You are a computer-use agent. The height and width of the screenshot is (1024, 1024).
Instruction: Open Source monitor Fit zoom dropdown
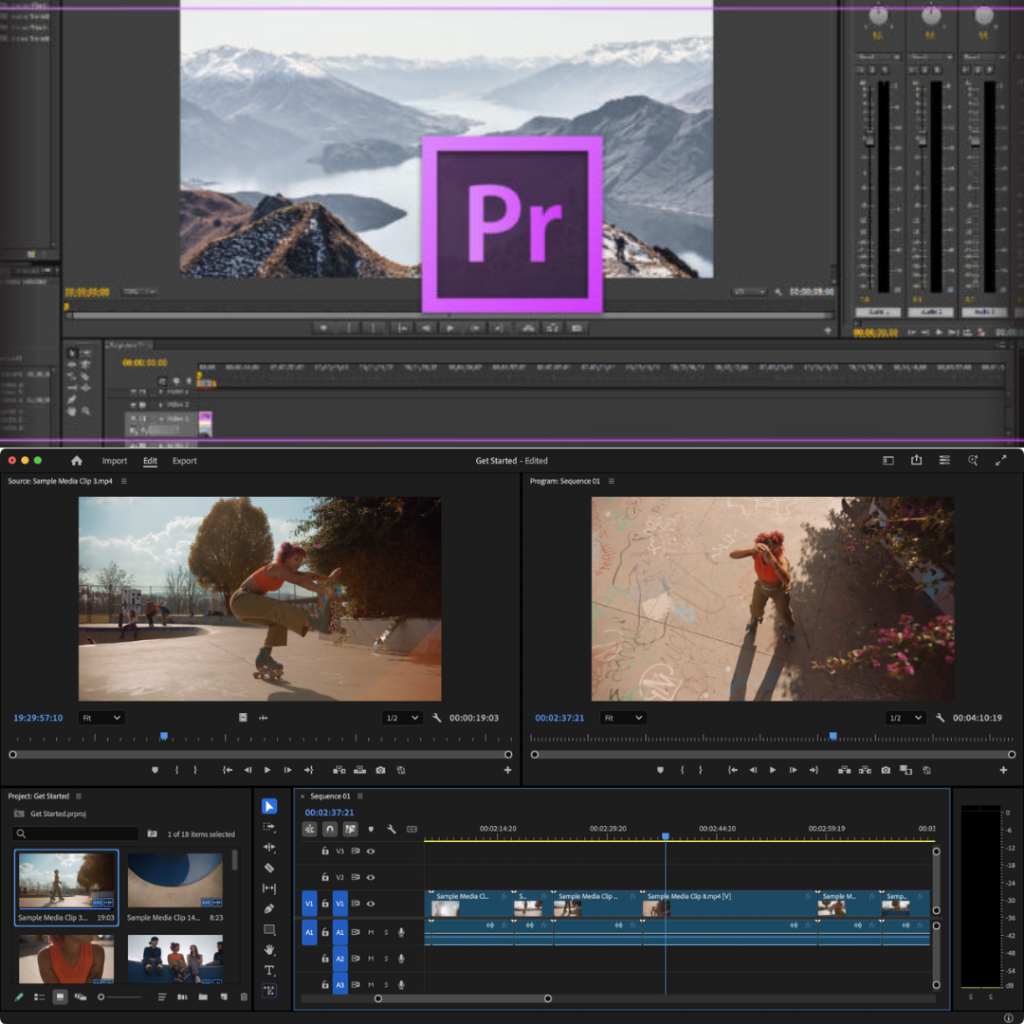coord(101,718)
